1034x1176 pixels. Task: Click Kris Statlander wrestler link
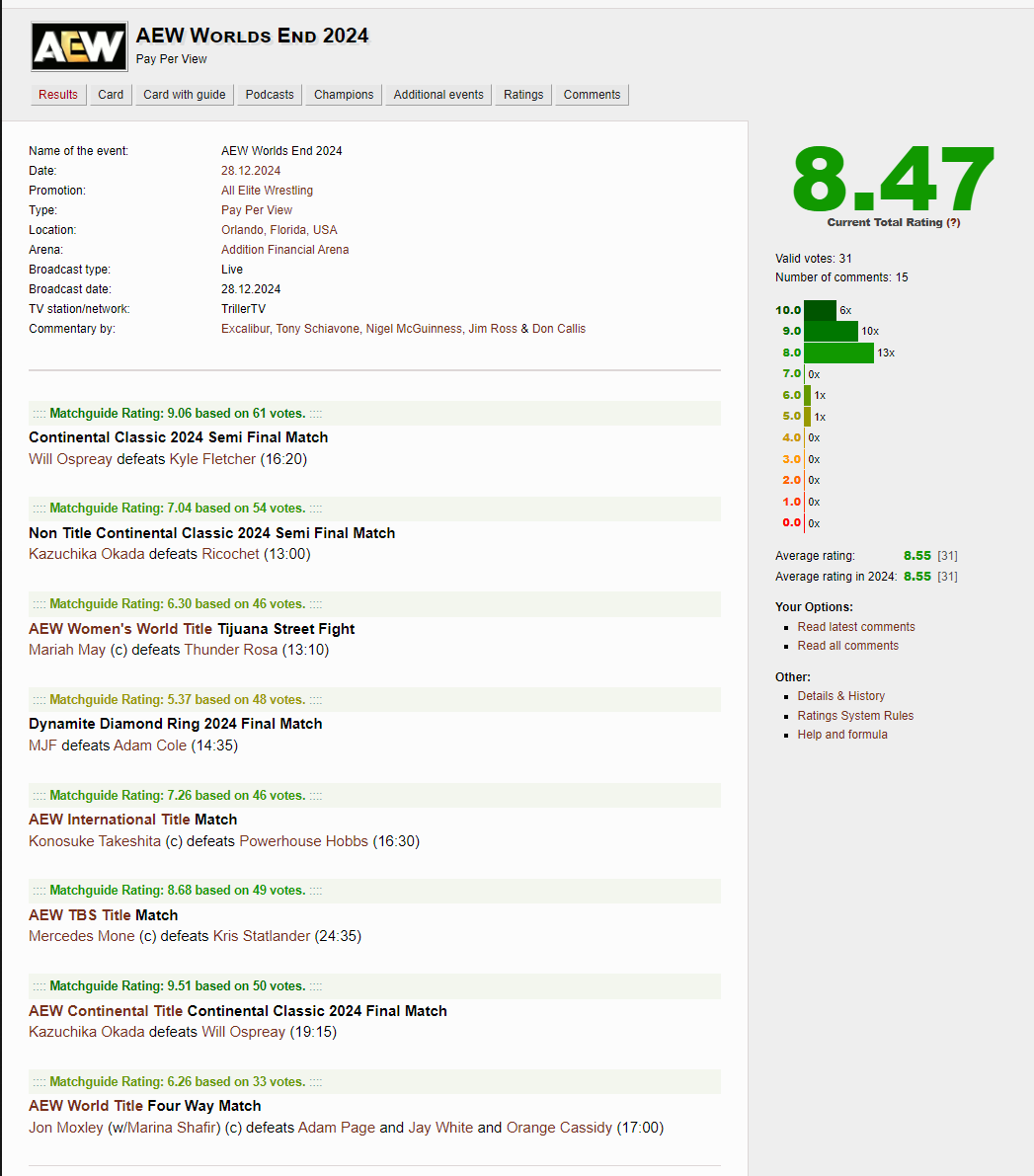[262, 936]
